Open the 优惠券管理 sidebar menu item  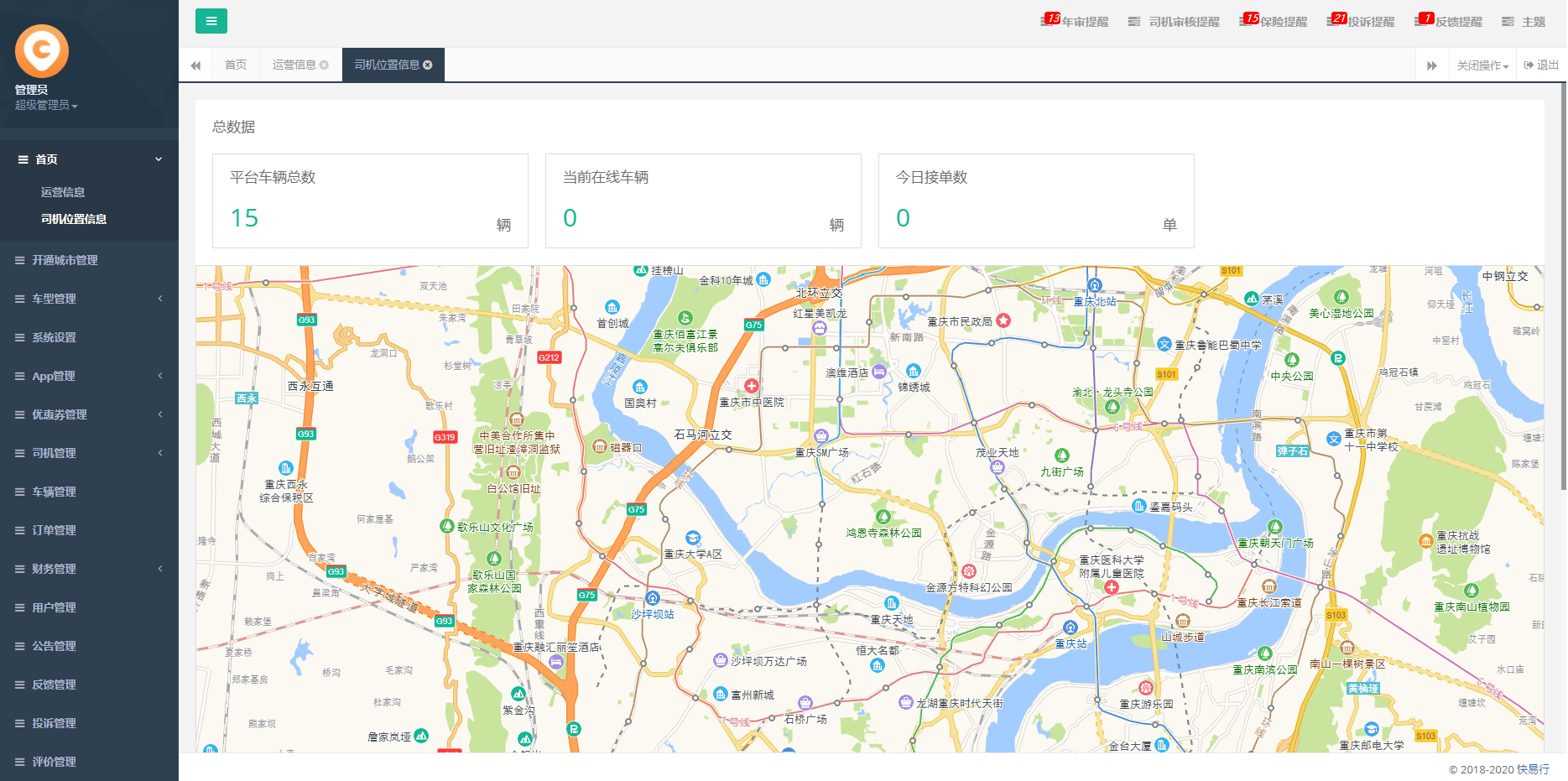(x=89, y=414)
